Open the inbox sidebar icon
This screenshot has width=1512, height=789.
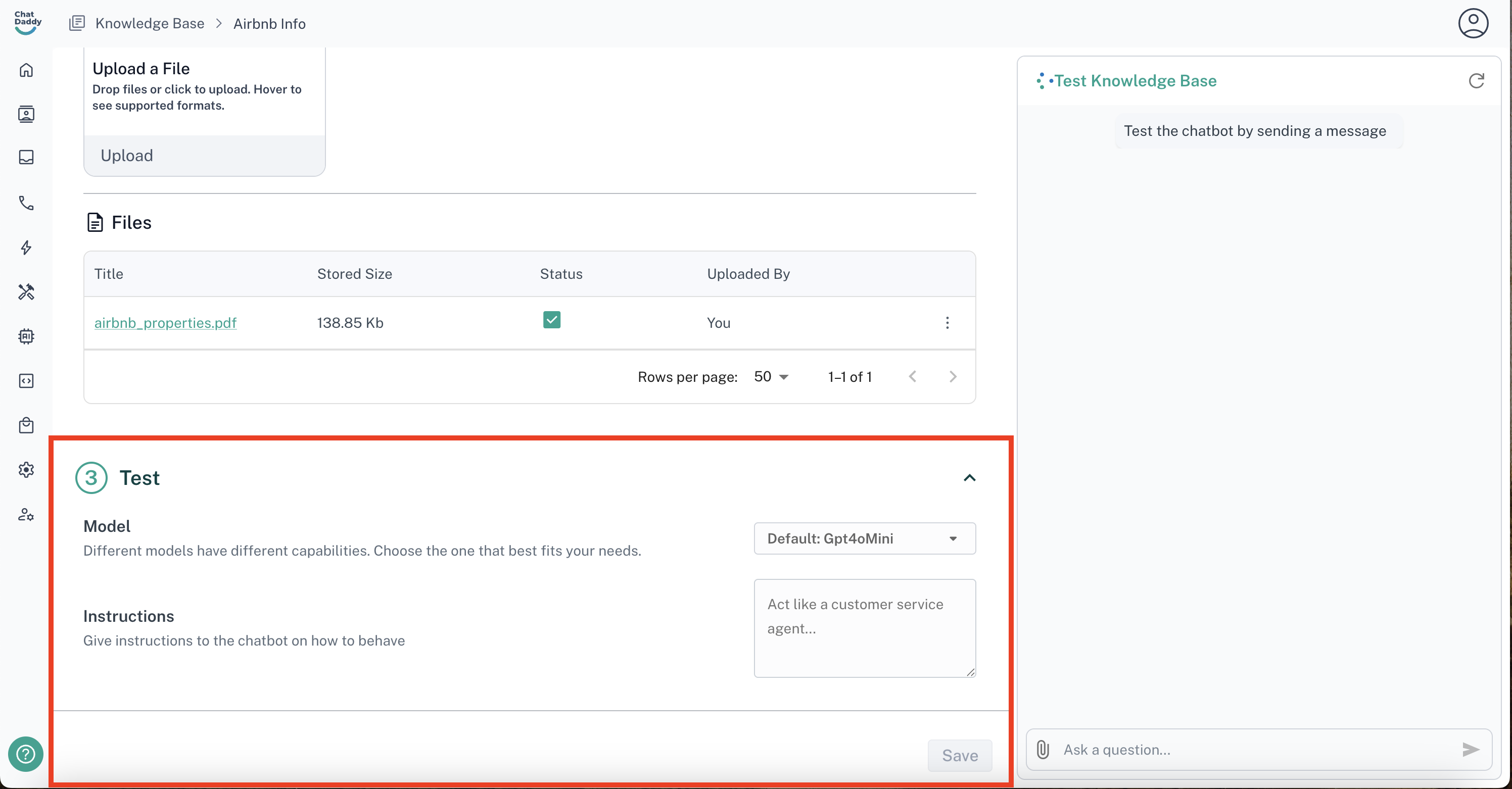(26, 157)
